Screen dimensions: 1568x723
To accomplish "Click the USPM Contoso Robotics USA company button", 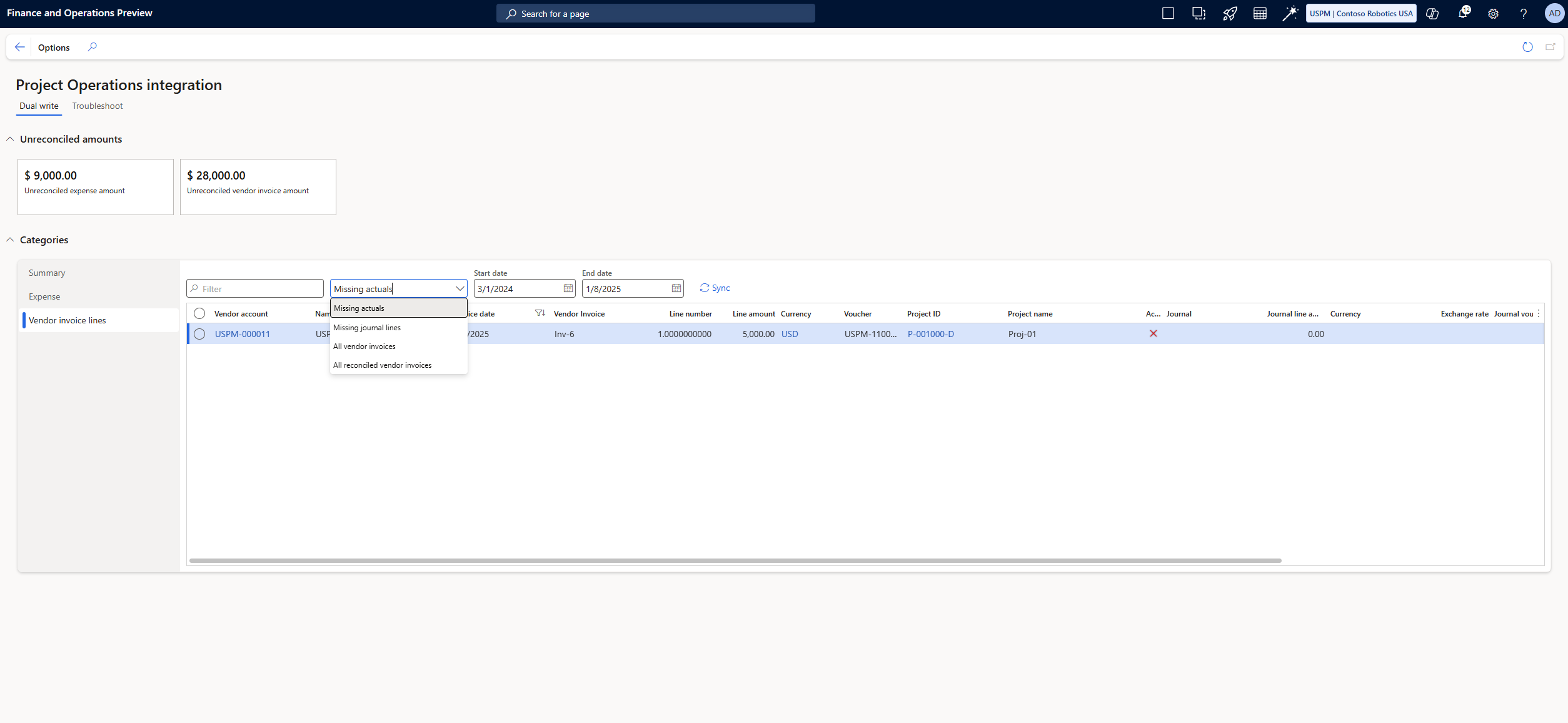I will [1361, 13].
